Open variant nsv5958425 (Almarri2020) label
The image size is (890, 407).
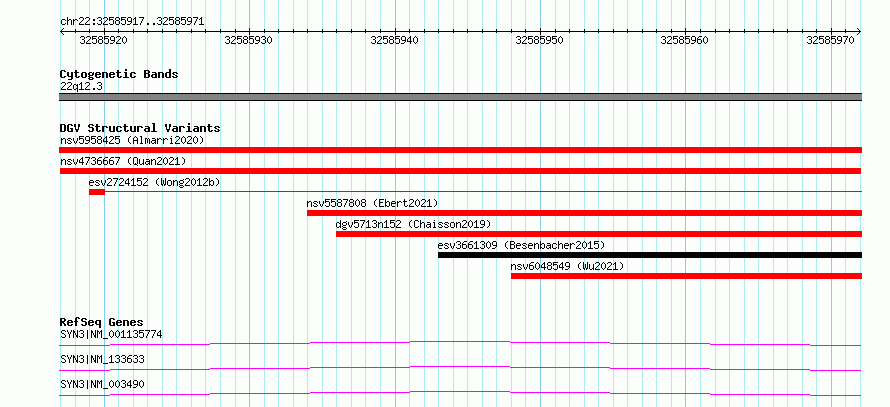[x=132, y=140]
